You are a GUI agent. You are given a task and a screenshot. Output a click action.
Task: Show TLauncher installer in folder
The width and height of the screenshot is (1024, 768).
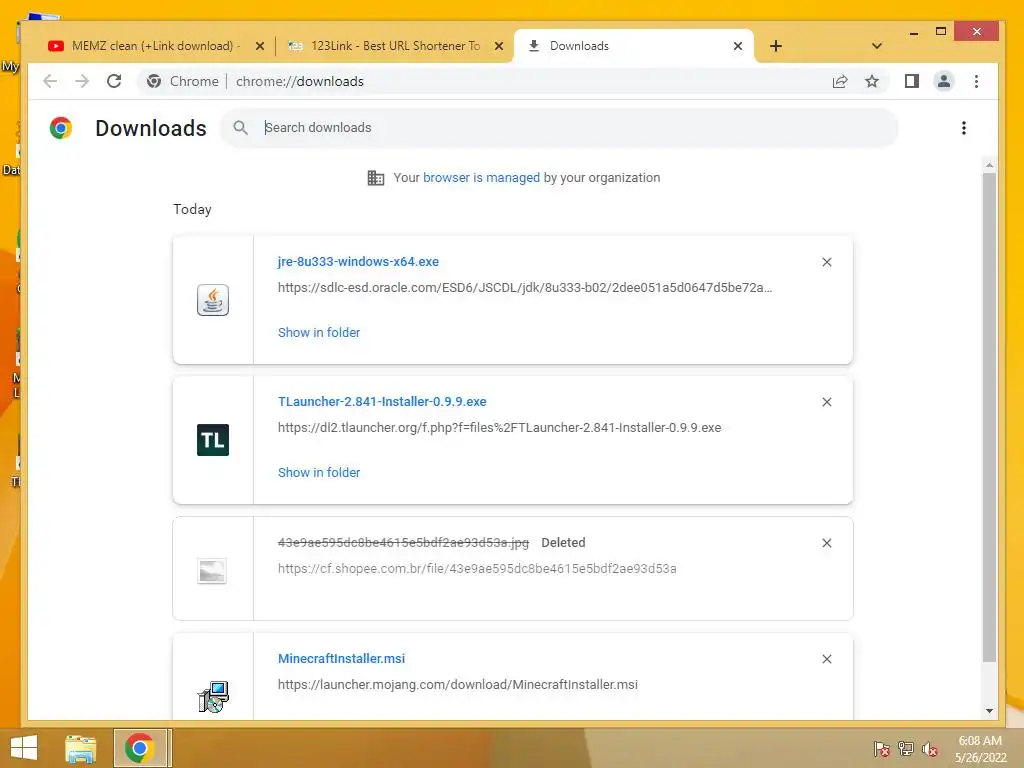coord(319,472)
